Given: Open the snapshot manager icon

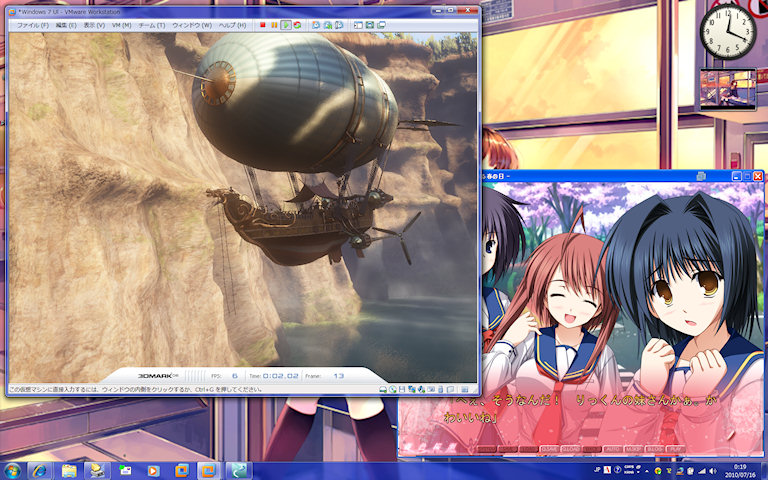Looking at the screenshot, I should (339, 25).
